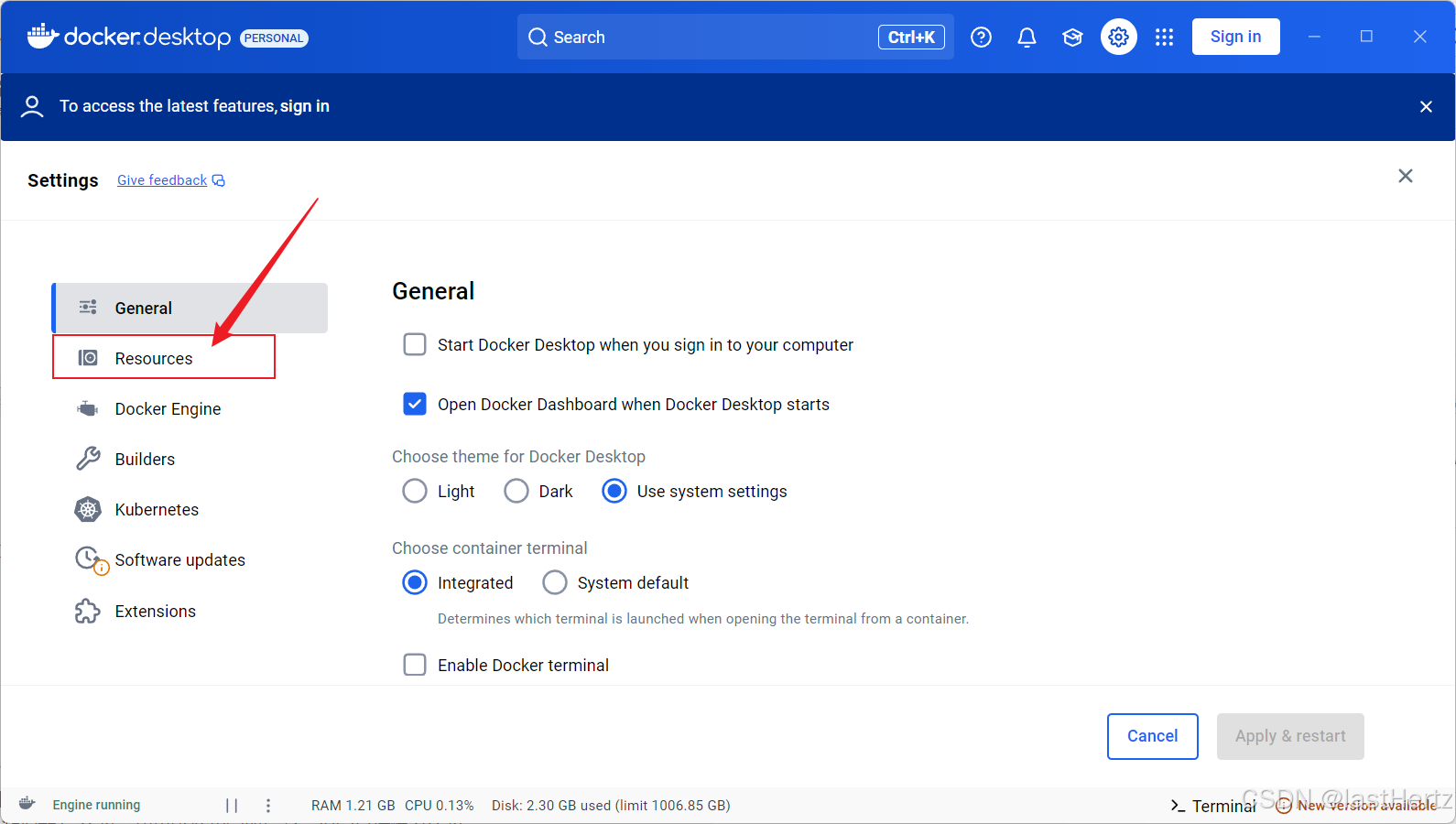The height and width of the screenshot is (824, 1456).
Task: Dismiss the sign in banner
Action: (x=1426, y=107)
